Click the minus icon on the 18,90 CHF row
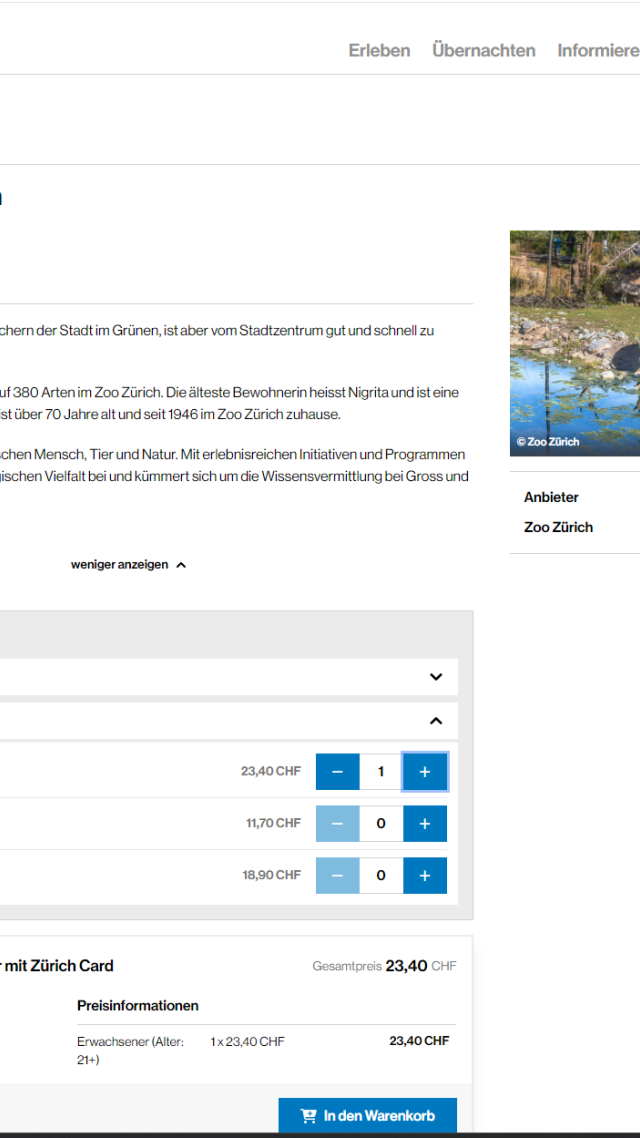Viewport: 640px width, 1138px height. 337,875
